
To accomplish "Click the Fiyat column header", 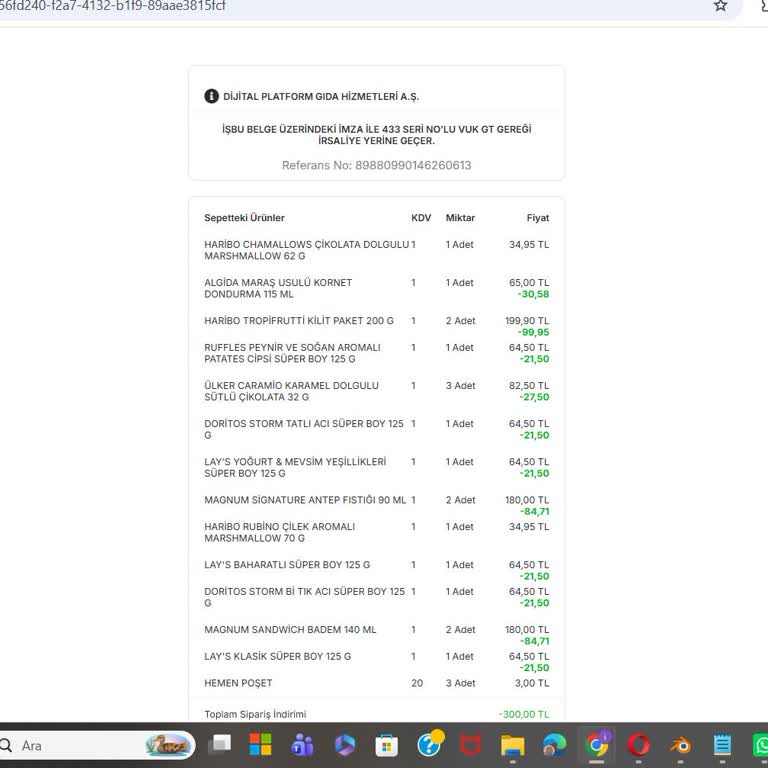I will pyautogui.click(x=537, y=217).
